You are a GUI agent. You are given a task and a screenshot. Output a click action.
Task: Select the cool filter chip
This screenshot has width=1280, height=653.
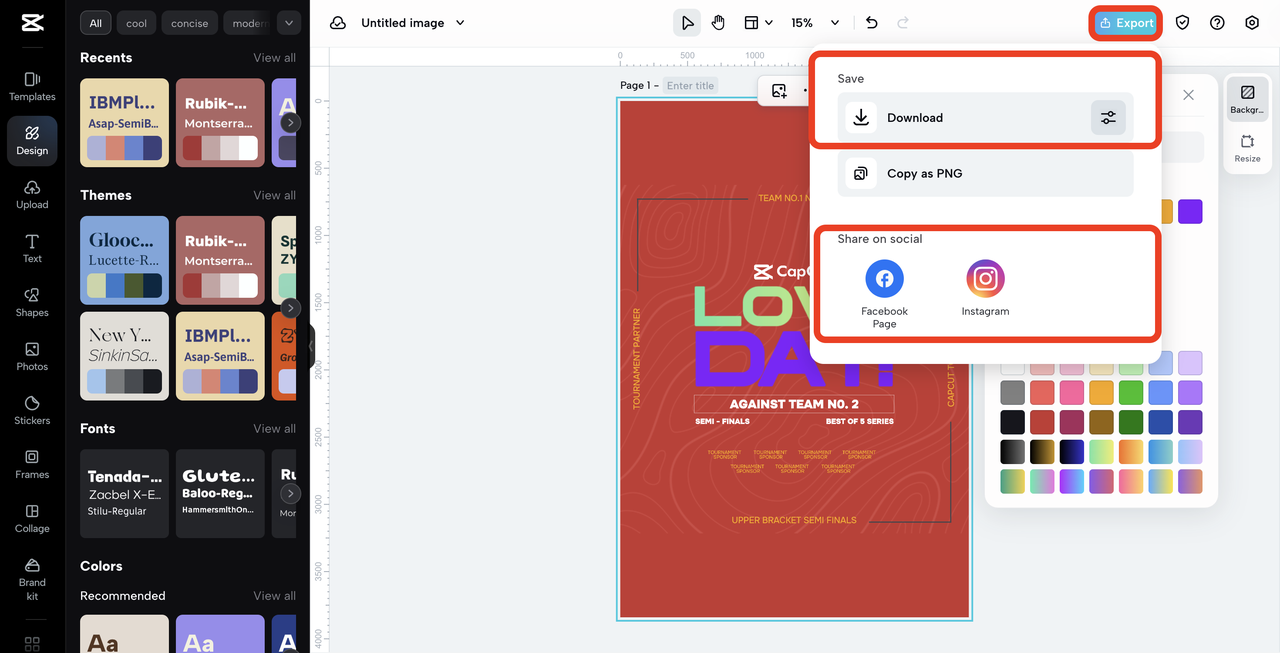(x=137, y=23)
